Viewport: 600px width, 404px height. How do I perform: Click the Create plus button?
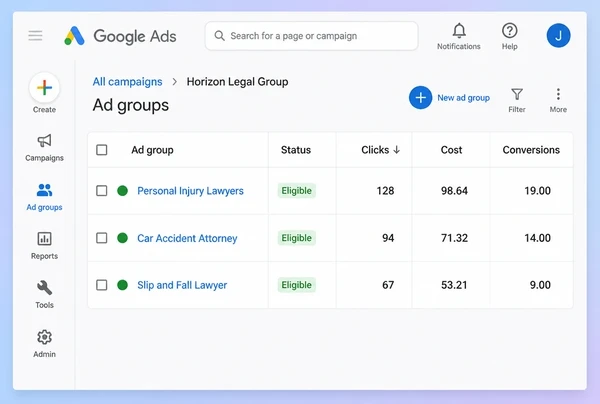click(44, 88)
